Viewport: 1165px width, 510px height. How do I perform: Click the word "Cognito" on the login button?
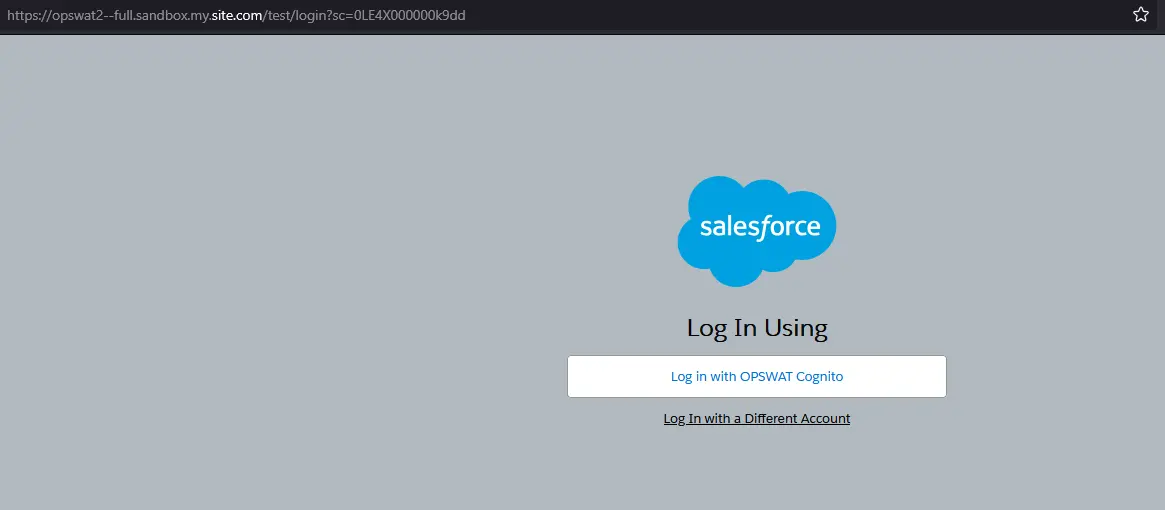click(x=820, y=377)
